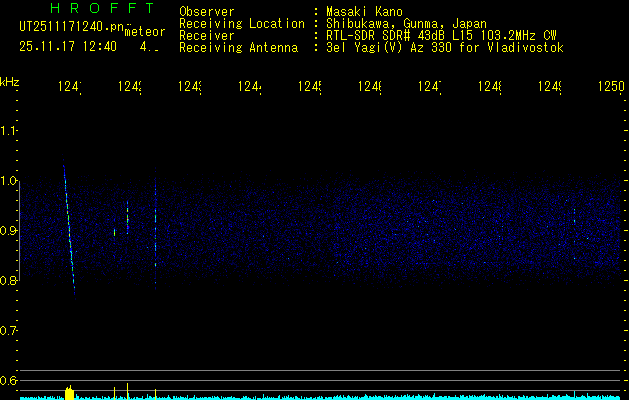Image resolution: width=629 pixels, height=400 pixels.
Task: Click the 1.1 kHz frequency axis label
Action: (9, 131)
